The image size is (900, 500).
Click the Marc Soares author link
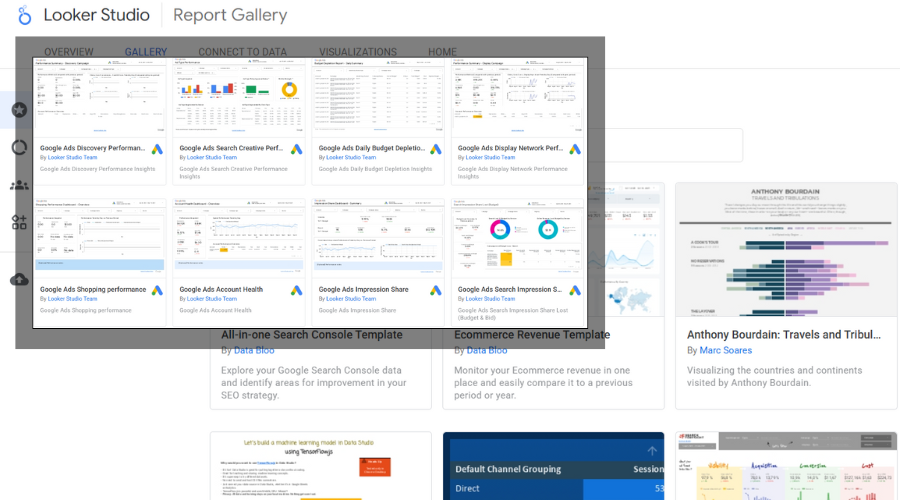pyautogui.click(x=726, y=351)
